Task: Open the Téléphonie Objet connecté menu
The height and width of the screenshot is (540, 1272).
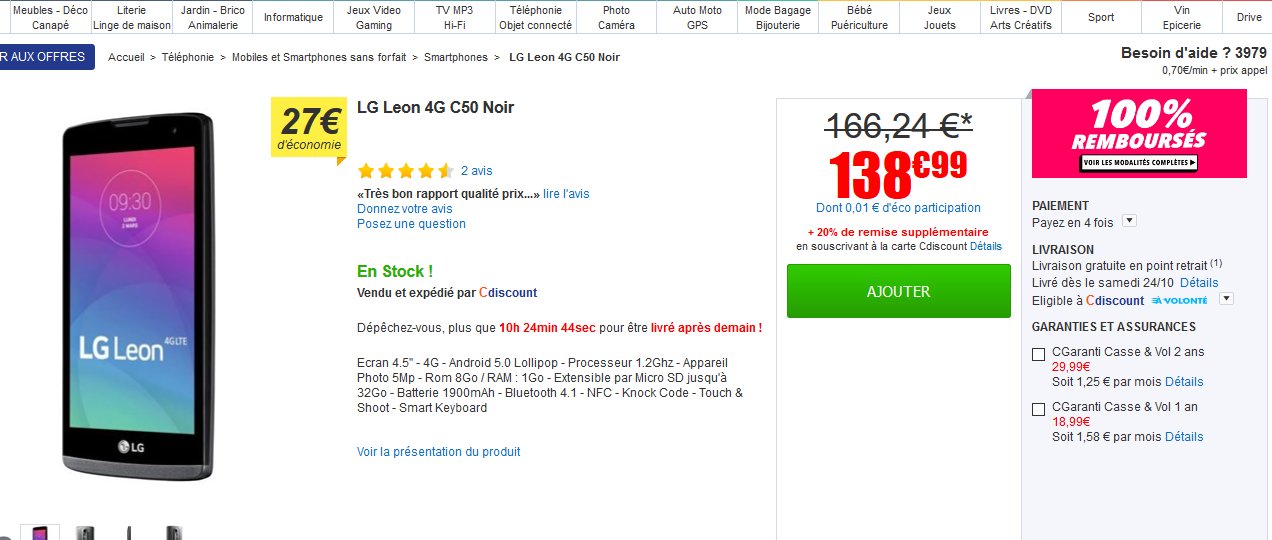Action: pyautogui.click(x=535, y=17)
